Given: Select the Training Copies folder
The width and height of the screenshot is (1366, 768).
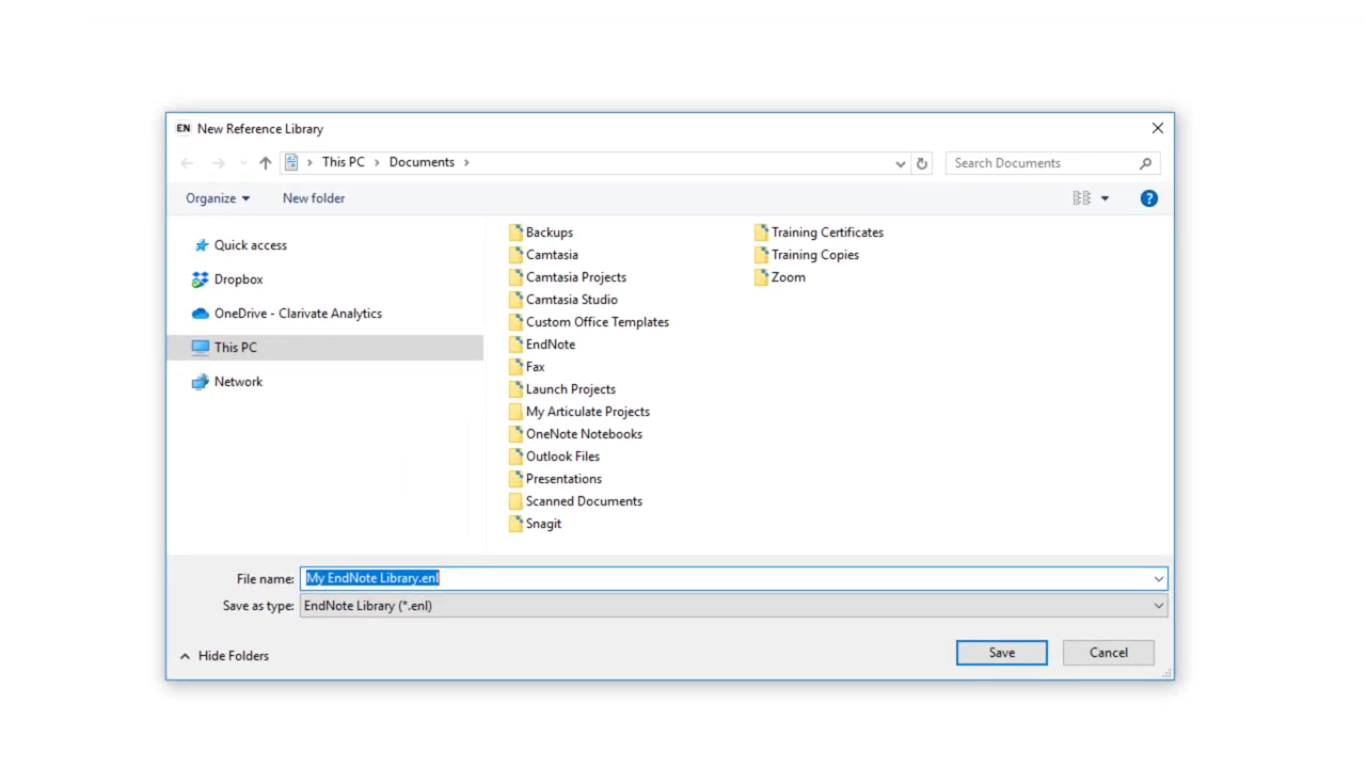Looking at the screenshot, I should pyautogui.click(x=806, y=255).
